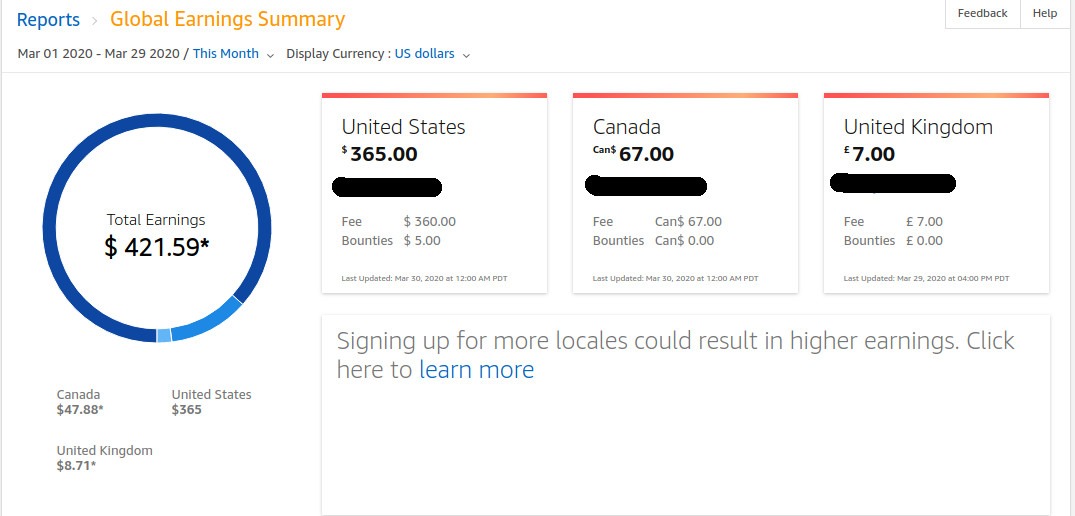Open the Feedback tab
1075x516 pixels.
click(x=982, y=14)
